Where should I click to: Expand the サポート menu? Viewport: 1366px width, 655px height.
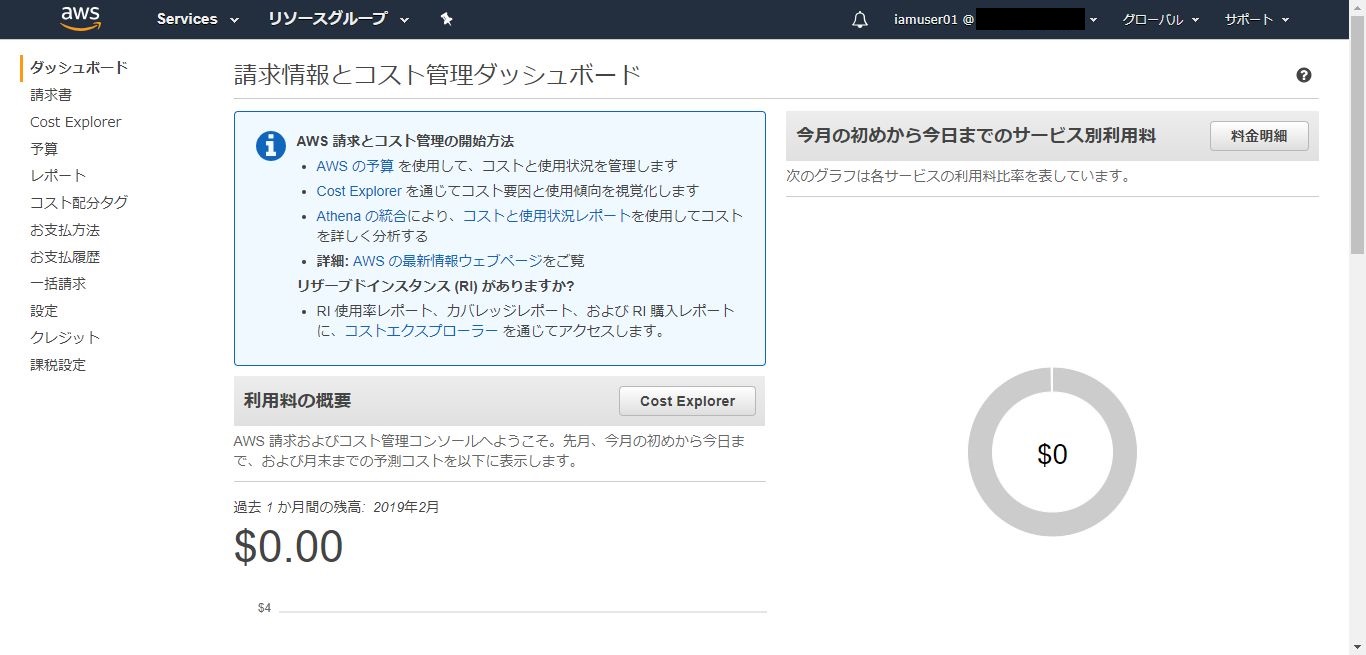(1256, 19)
